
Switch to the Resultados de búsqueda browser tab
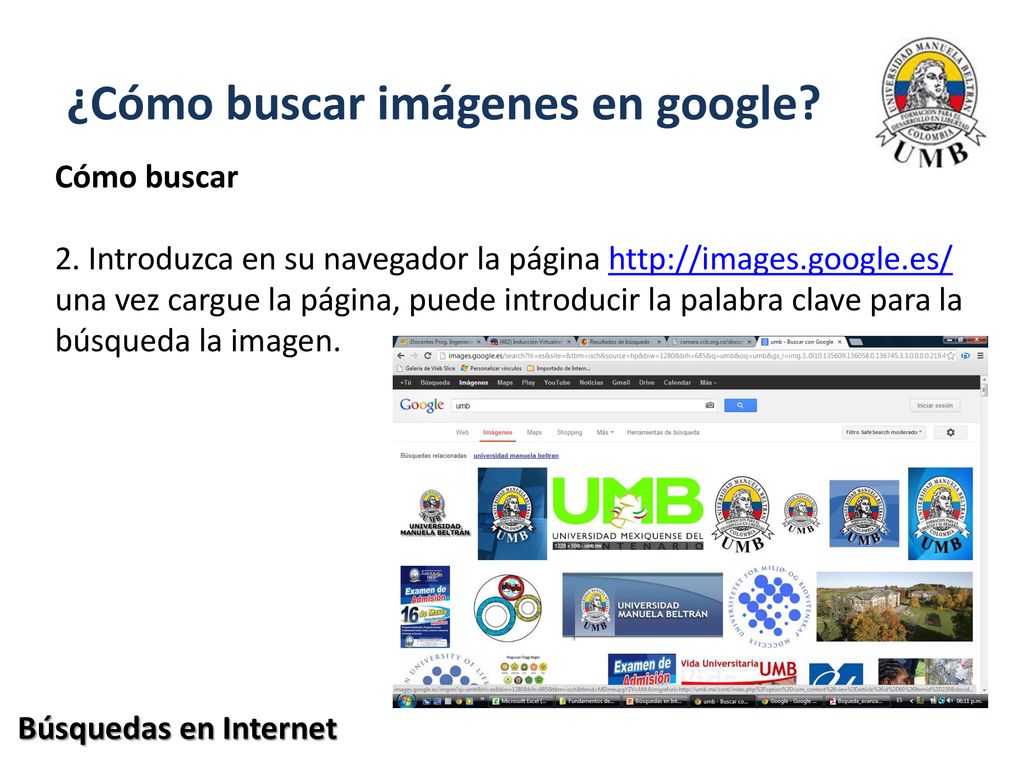(x=620, y=342)
